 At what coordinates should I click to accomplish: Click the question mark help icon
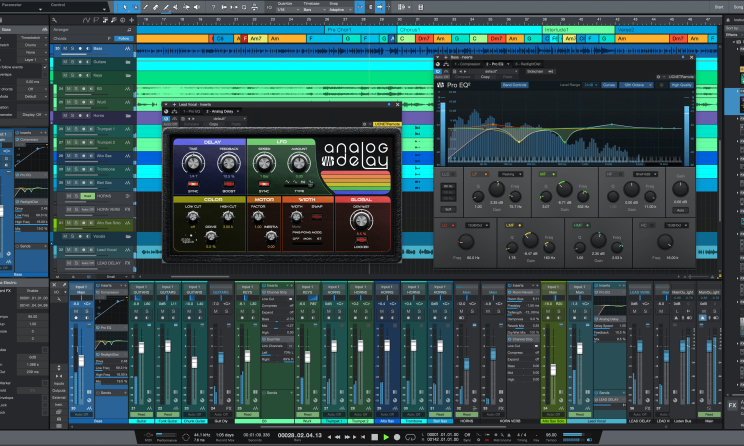point(213,7)
